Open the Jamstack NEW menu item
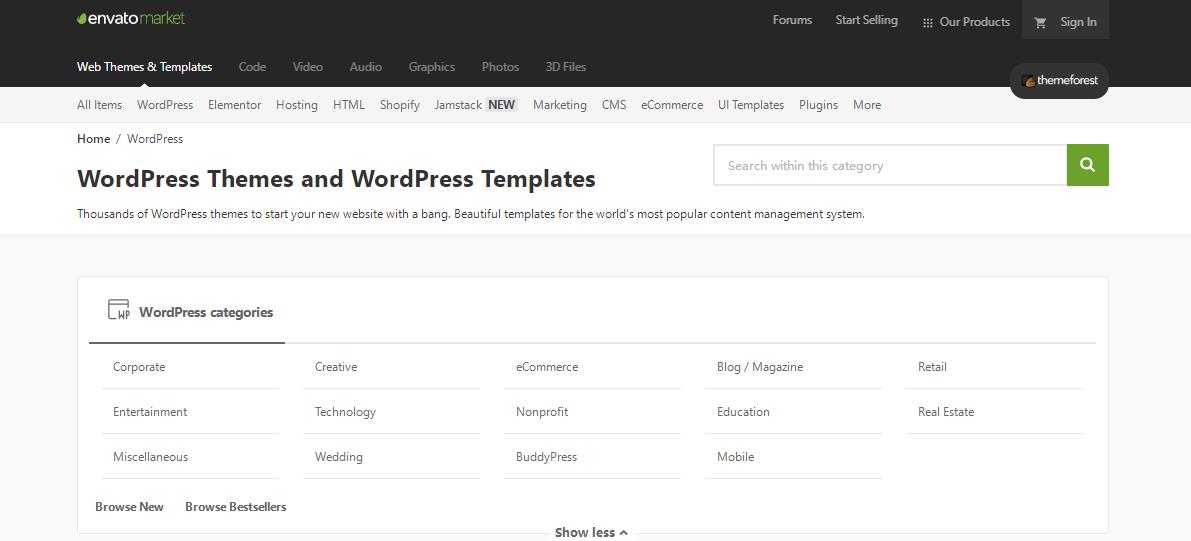Image resolution: width=1191 pixels, height=541 pixels. pos(475,105)
